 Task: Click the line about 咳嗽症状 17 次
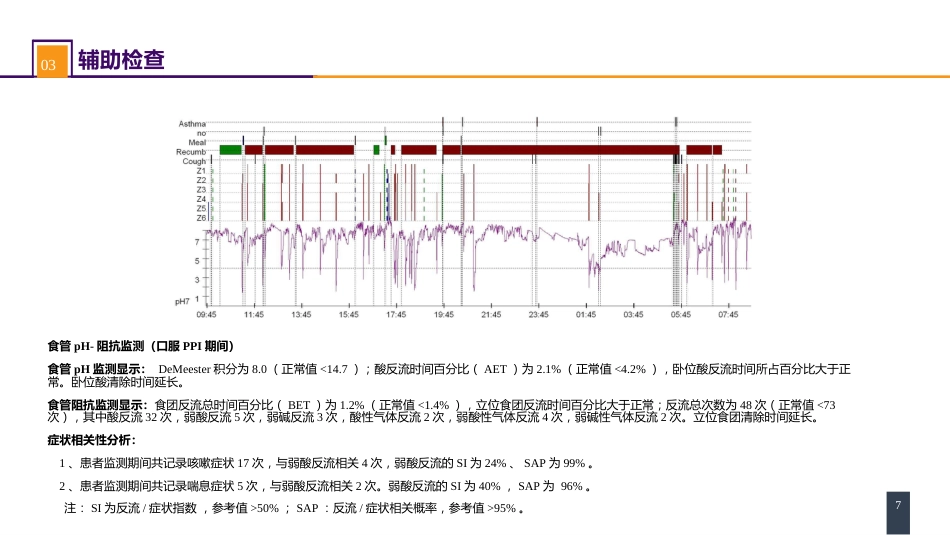pyautogui.click(x=327, y=464)
